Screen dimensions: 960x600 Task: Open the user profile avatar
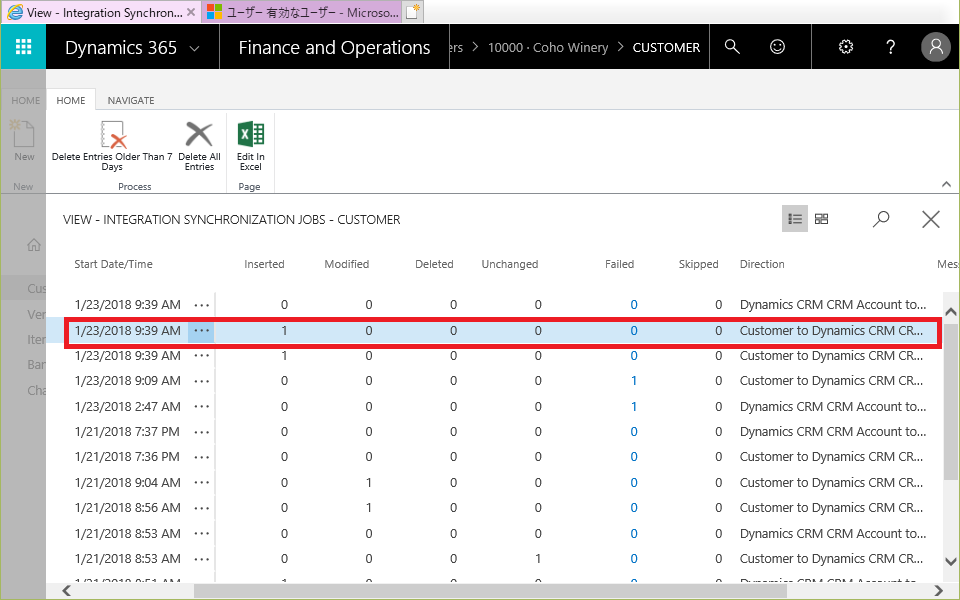tap(936, 47)
